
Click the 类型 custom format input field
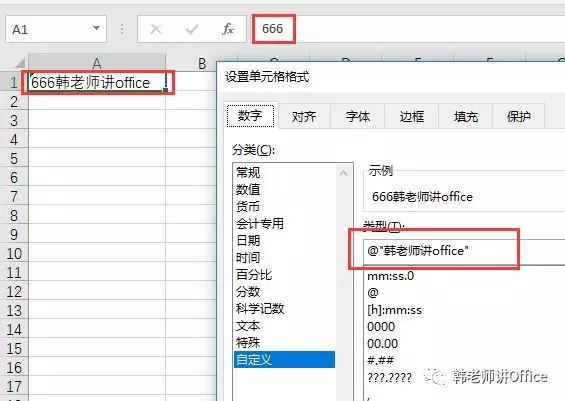click(x=464, y=251)
